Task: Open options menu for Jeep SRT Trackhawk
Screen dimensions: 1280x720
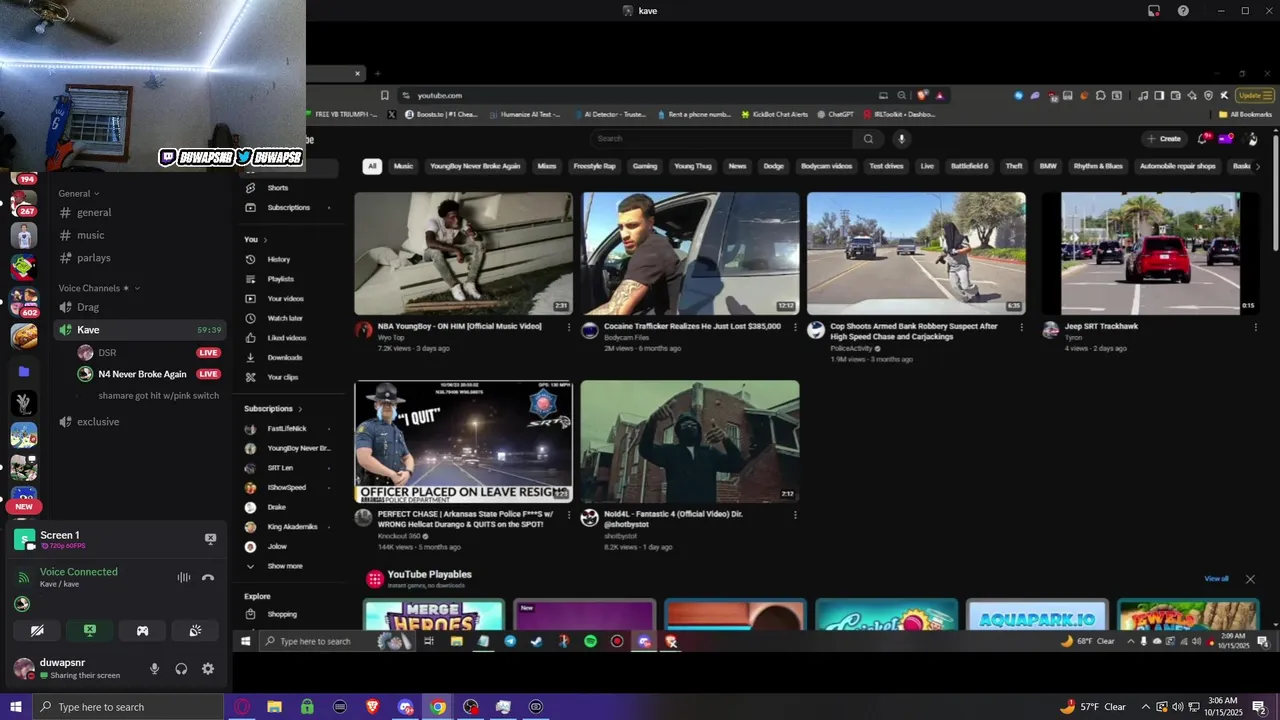Action: click(1255, 327)
